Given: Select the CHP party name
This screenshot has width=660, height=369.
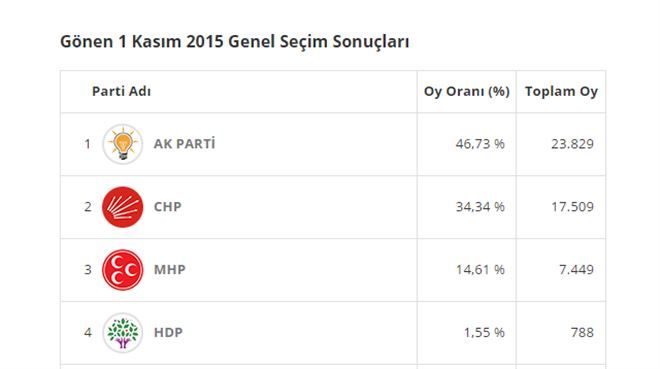Looking at the screenshot, I should [x=168, y=207].
